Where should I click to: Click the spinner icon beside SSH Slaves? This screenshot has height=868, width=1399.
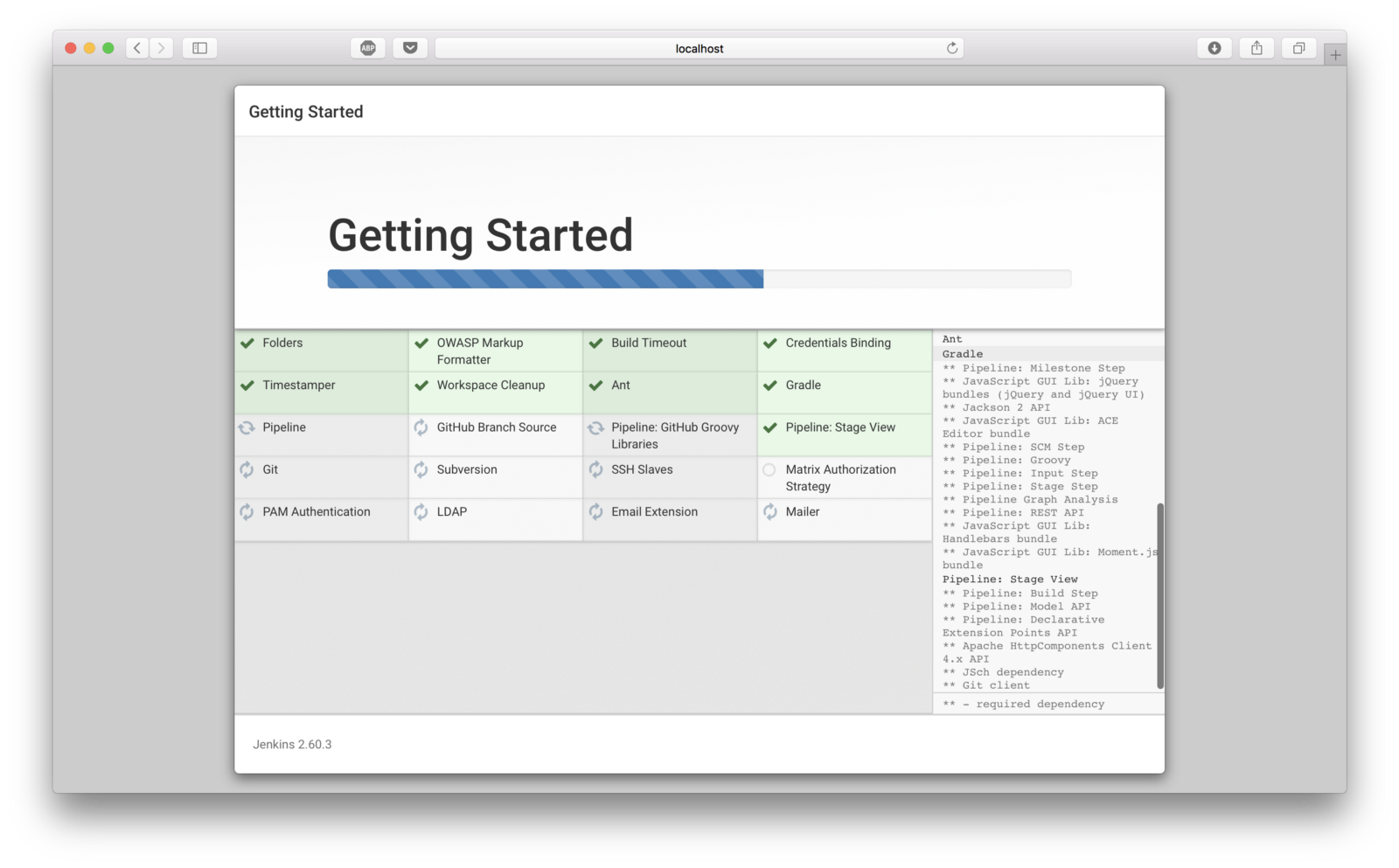click(x=596, y=469)
